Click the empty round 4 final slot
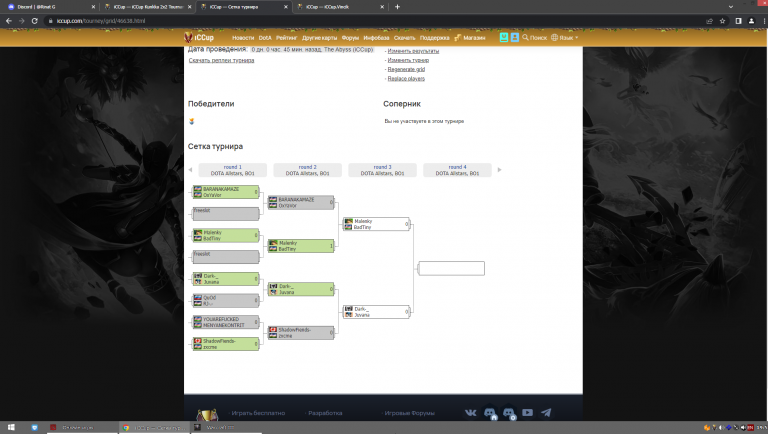 pos(451,268)
